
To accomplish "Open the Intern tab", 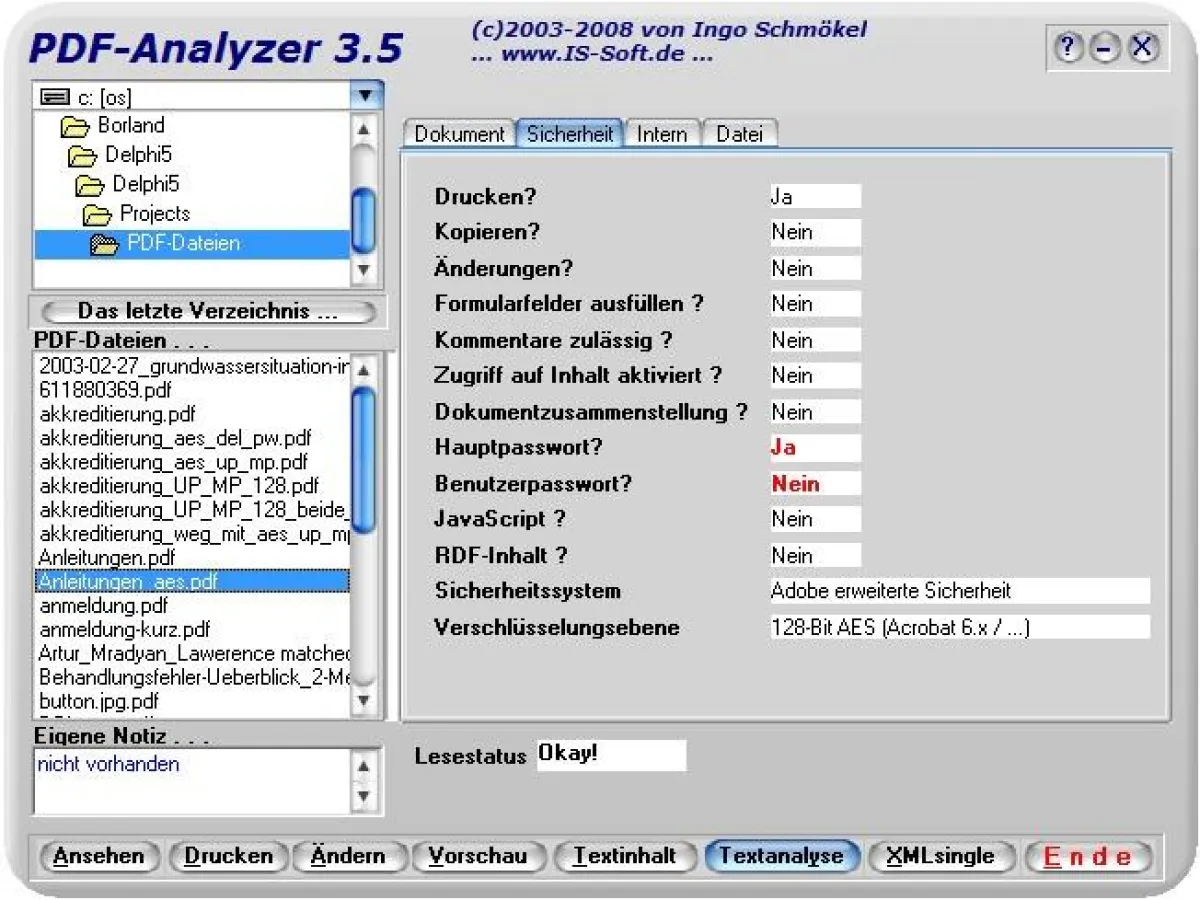I will pyautogui.click(x=662, y=133).
